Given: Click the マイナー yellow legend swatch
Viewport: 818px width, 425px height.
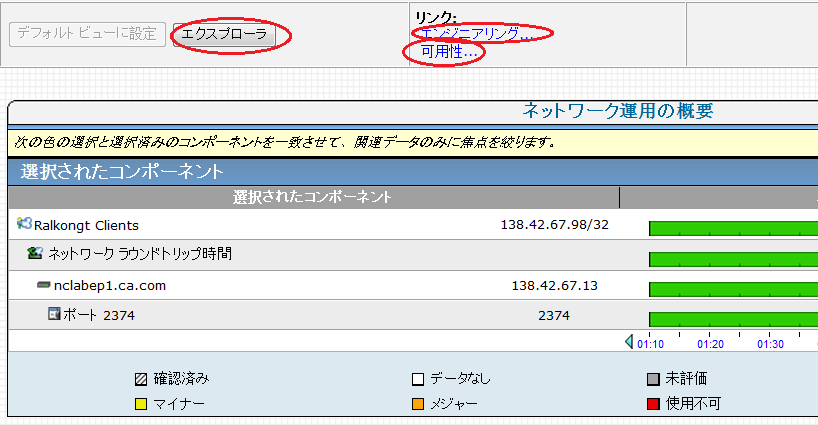Looking at the screenshot, I should (x=141, y=404).
